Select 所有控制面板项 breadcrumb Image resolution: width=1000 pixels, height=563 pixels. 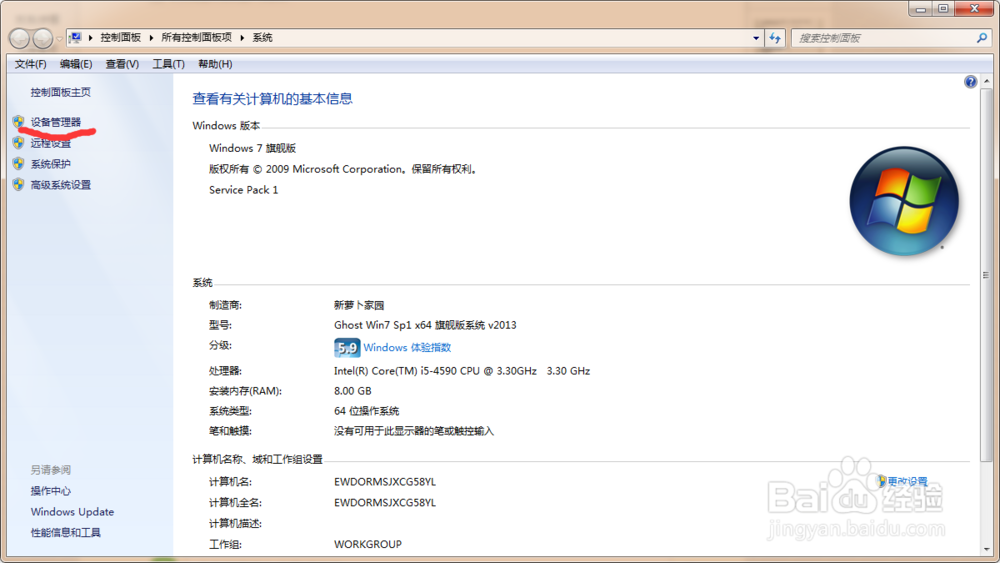tap(196, 38)
